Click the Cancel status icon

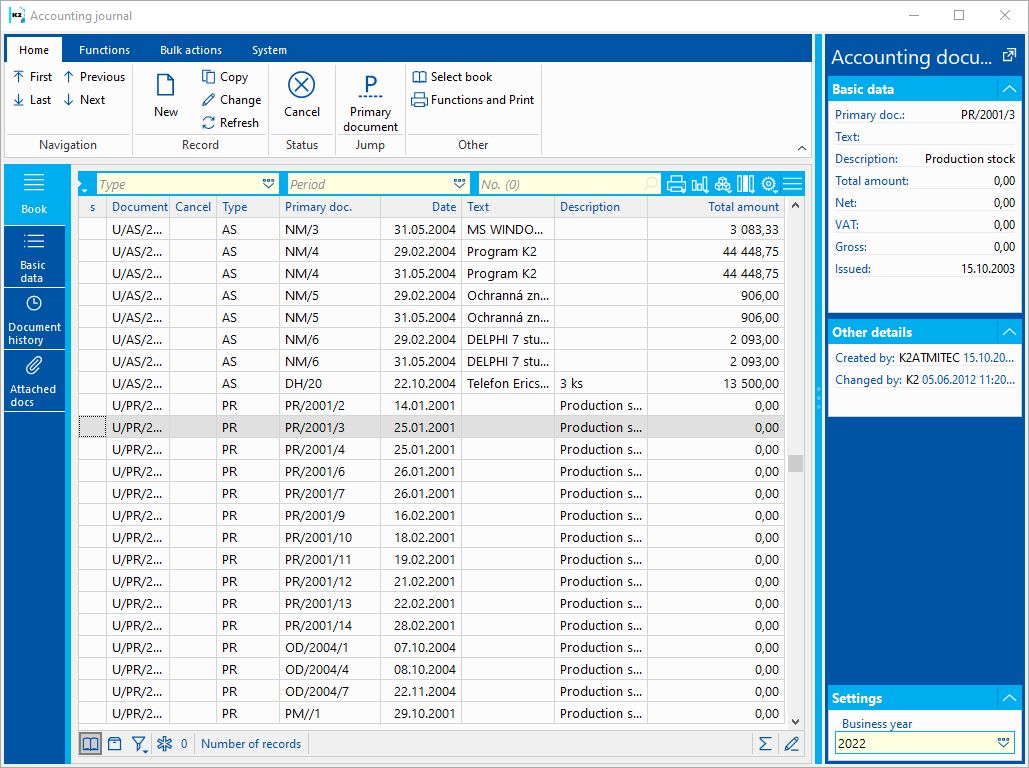301,95
